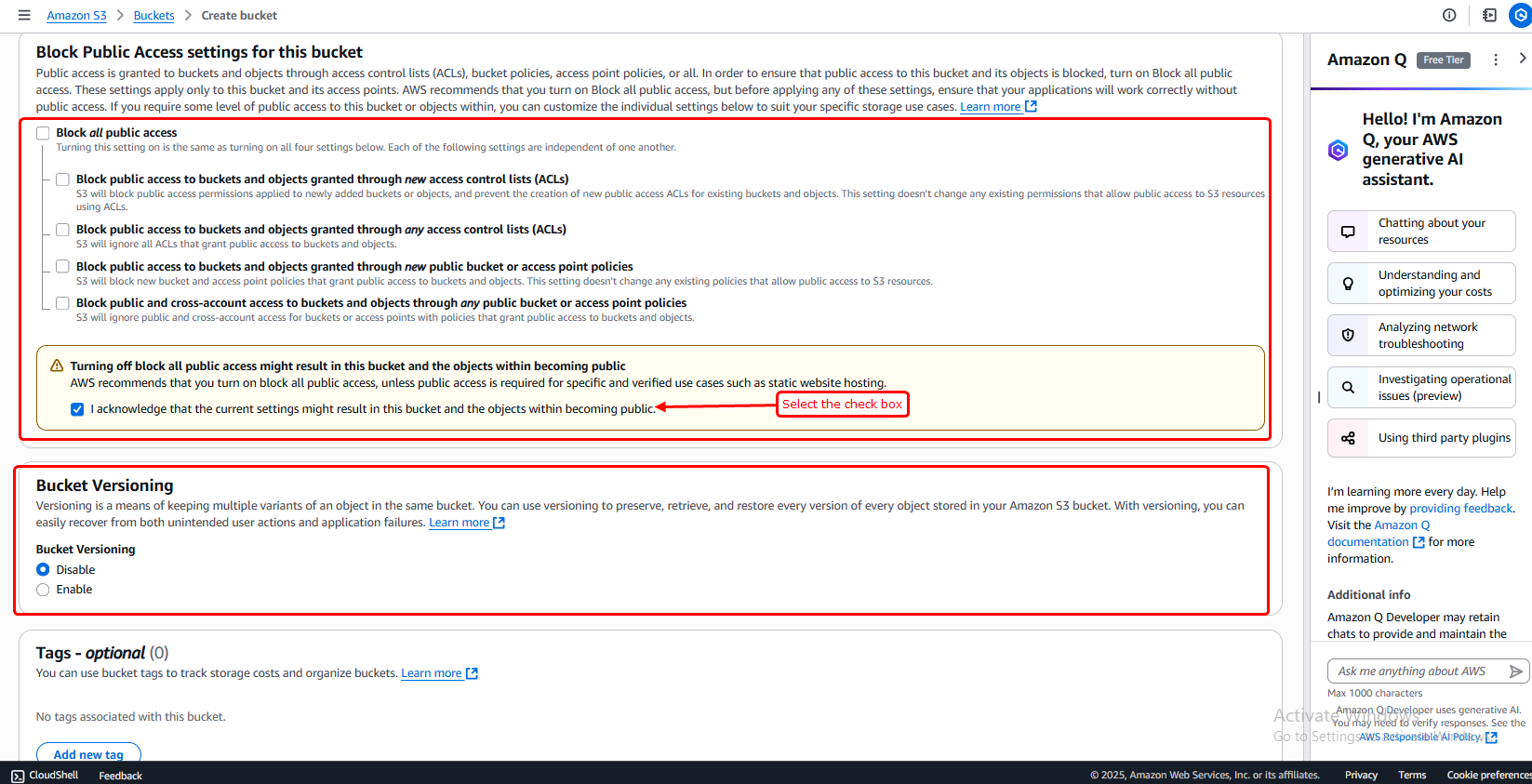Pick Analyzing network troubleshooting suggestion
The image size is (1532, 784).
(1420, 336)
